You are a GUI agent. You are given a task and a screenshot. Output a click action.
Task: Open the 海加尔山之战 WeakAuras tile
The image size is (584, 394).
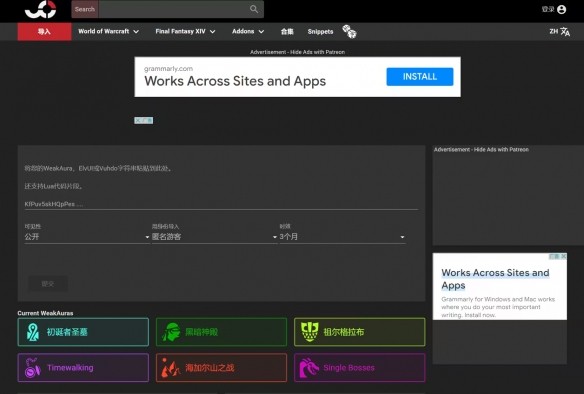(x=221, y=368)
